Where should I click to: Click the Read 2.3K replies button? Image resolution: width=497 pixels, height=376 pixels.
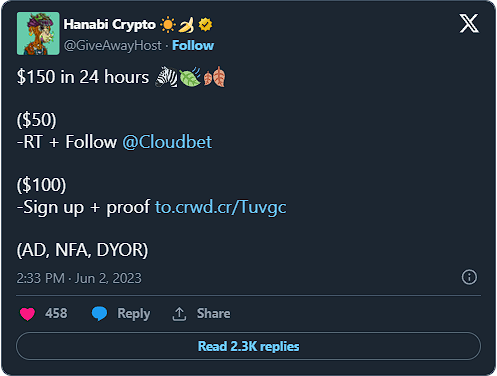(x=248, y=346)
